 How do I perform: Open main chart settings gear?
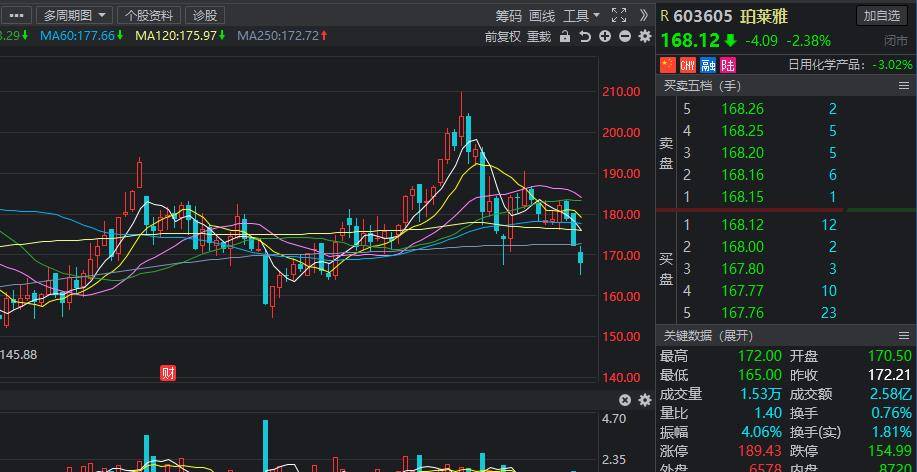coord(644,36)
